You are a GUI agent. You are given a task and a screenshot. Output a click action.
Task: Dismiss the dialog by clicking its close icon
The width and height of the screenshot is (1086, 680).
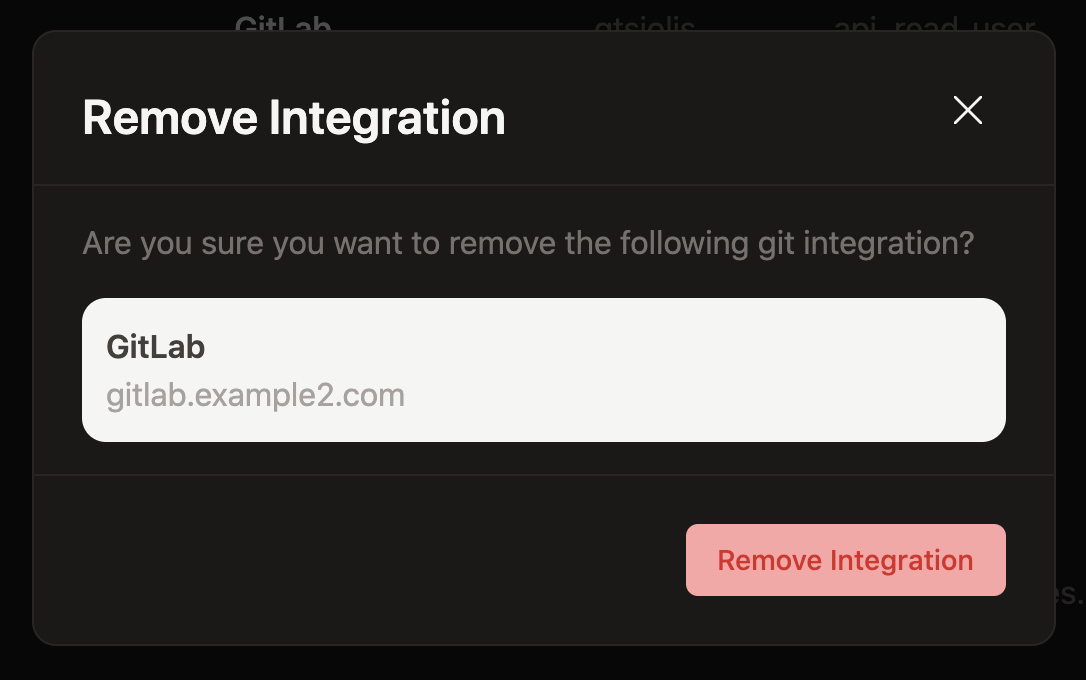[967, 110]
